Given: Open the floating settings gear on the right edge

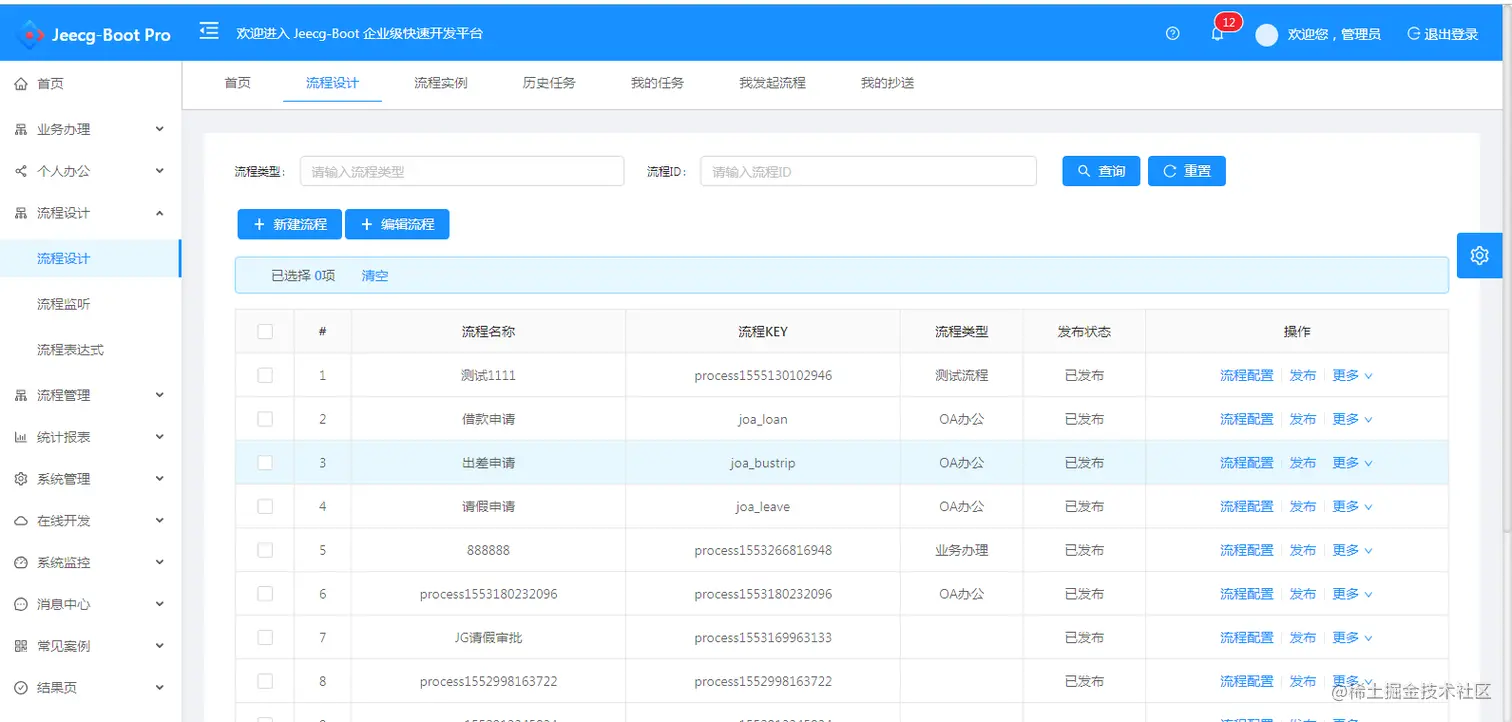Looking at the screenshot, I should click(1479, 255).
